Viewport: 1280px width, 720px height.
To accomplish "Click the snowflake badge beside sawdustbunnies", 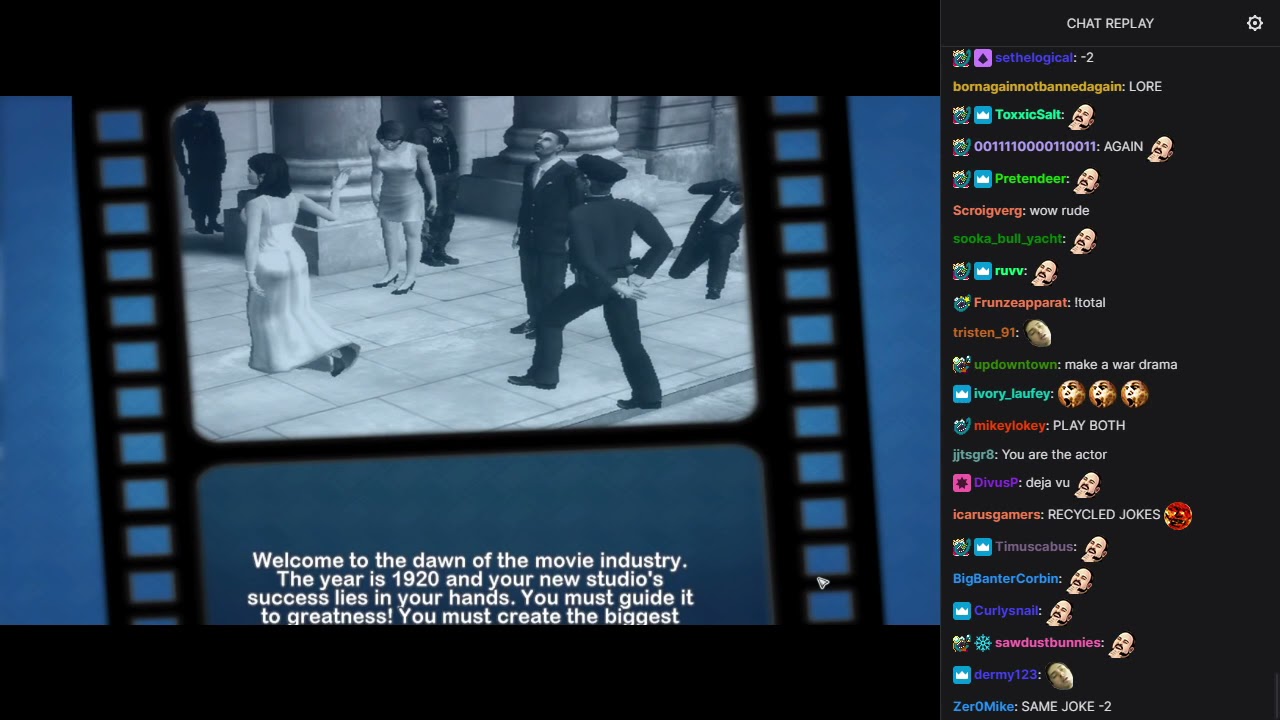I will coord(982,643).
